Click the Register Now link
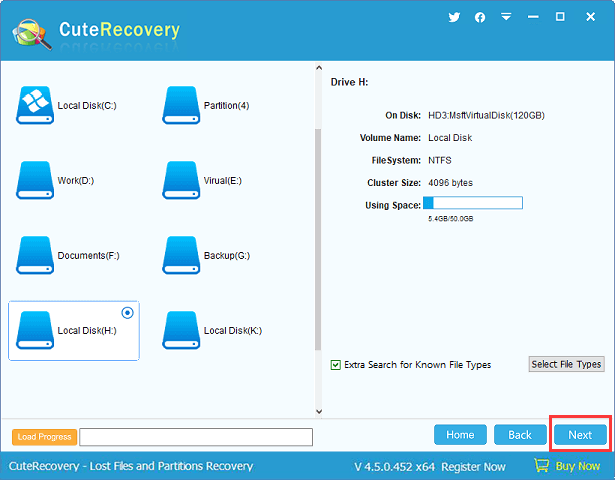 point(473,467)
